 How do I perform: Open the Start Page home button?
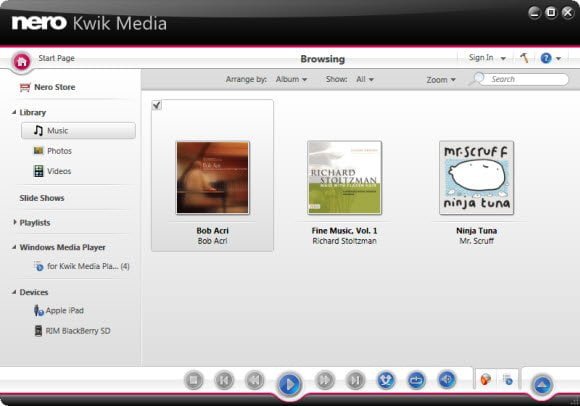(x=22, y=61)
